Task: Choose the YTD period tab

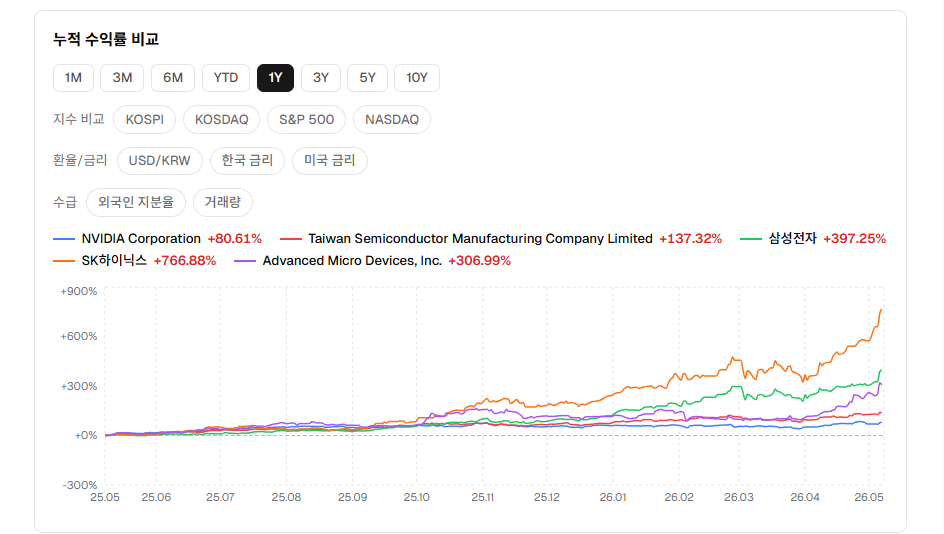Action: click(226, 78)
